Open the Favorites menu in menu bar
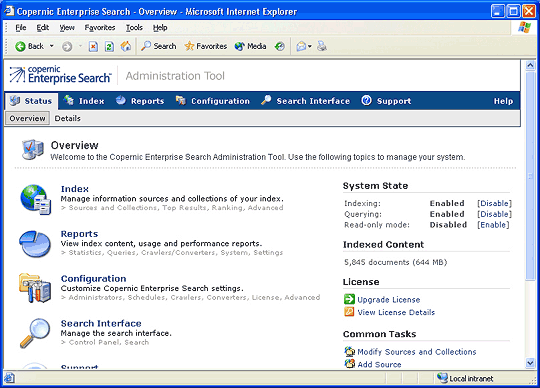 click(100, 28)
